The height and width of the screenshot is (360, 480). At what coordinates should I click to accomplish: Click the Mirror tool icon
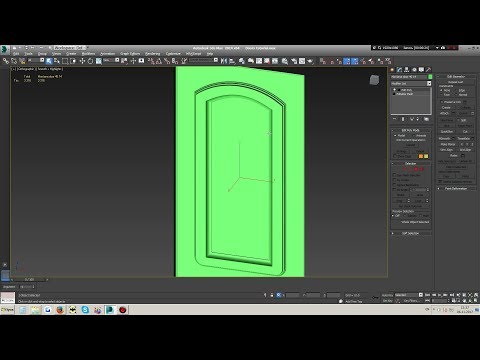pos(223,61)
